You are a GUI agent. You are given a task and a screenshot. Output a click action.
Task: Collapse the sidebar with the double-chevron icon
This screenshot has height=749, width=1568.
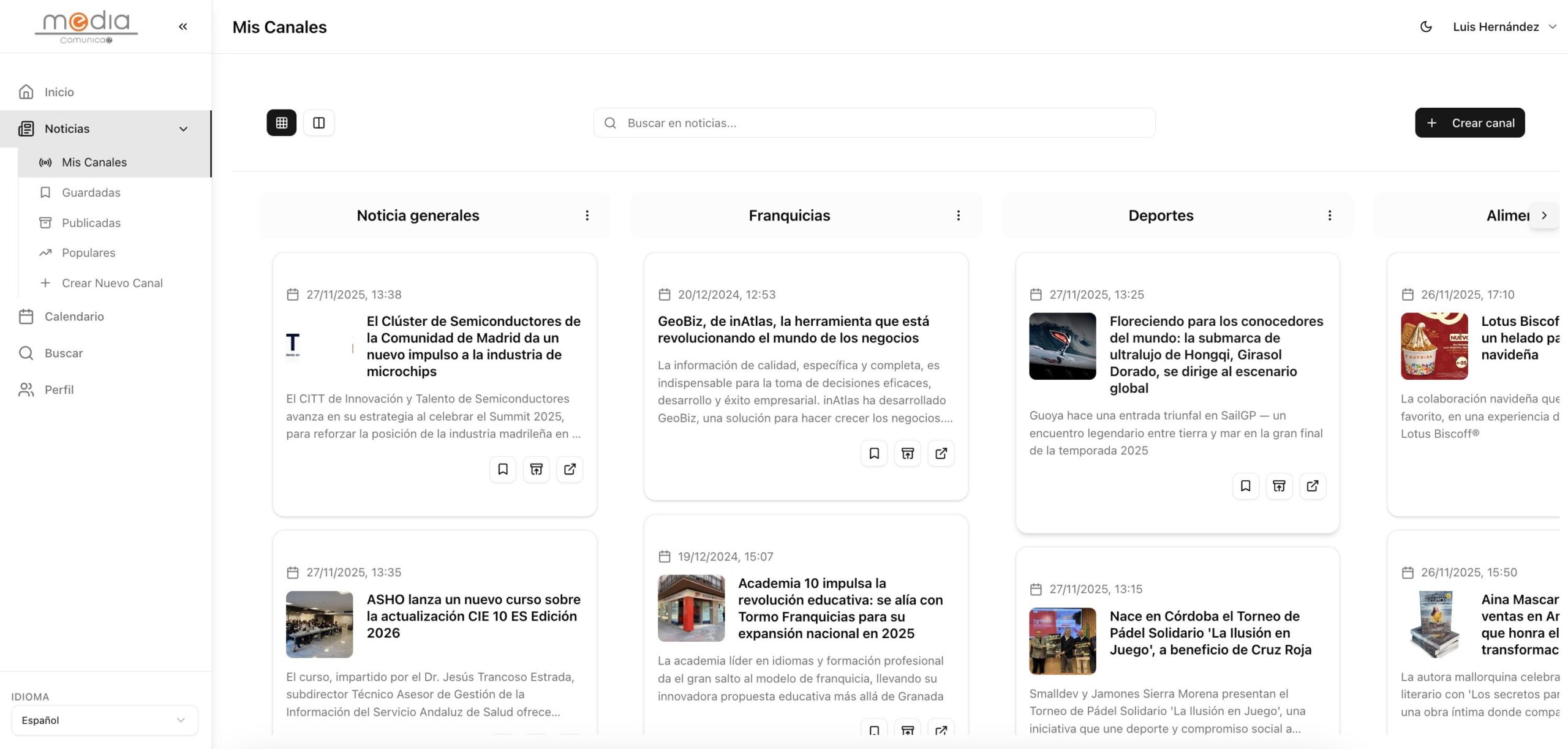point(182,26)
